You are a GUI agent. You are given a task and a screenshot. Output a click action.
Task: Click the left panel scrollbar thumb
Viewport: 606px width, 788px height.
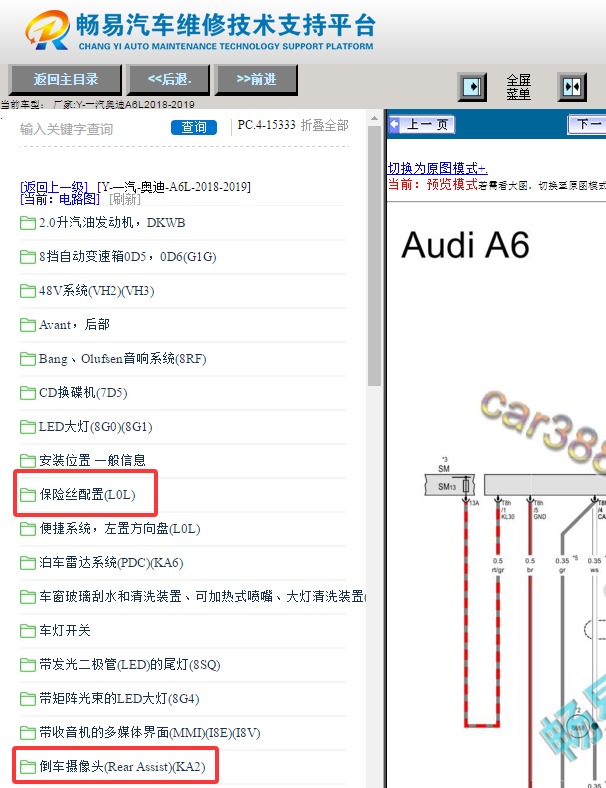[x=374, y=256]
